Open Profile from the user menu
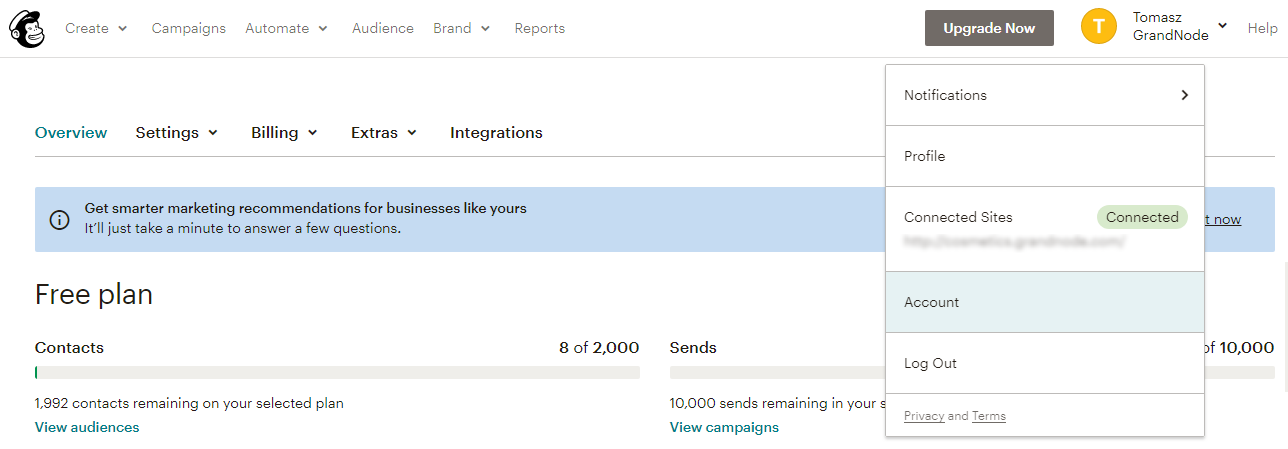Image resolution: width=1288 pixels, height=449 pixels. tap(1045, 156)
